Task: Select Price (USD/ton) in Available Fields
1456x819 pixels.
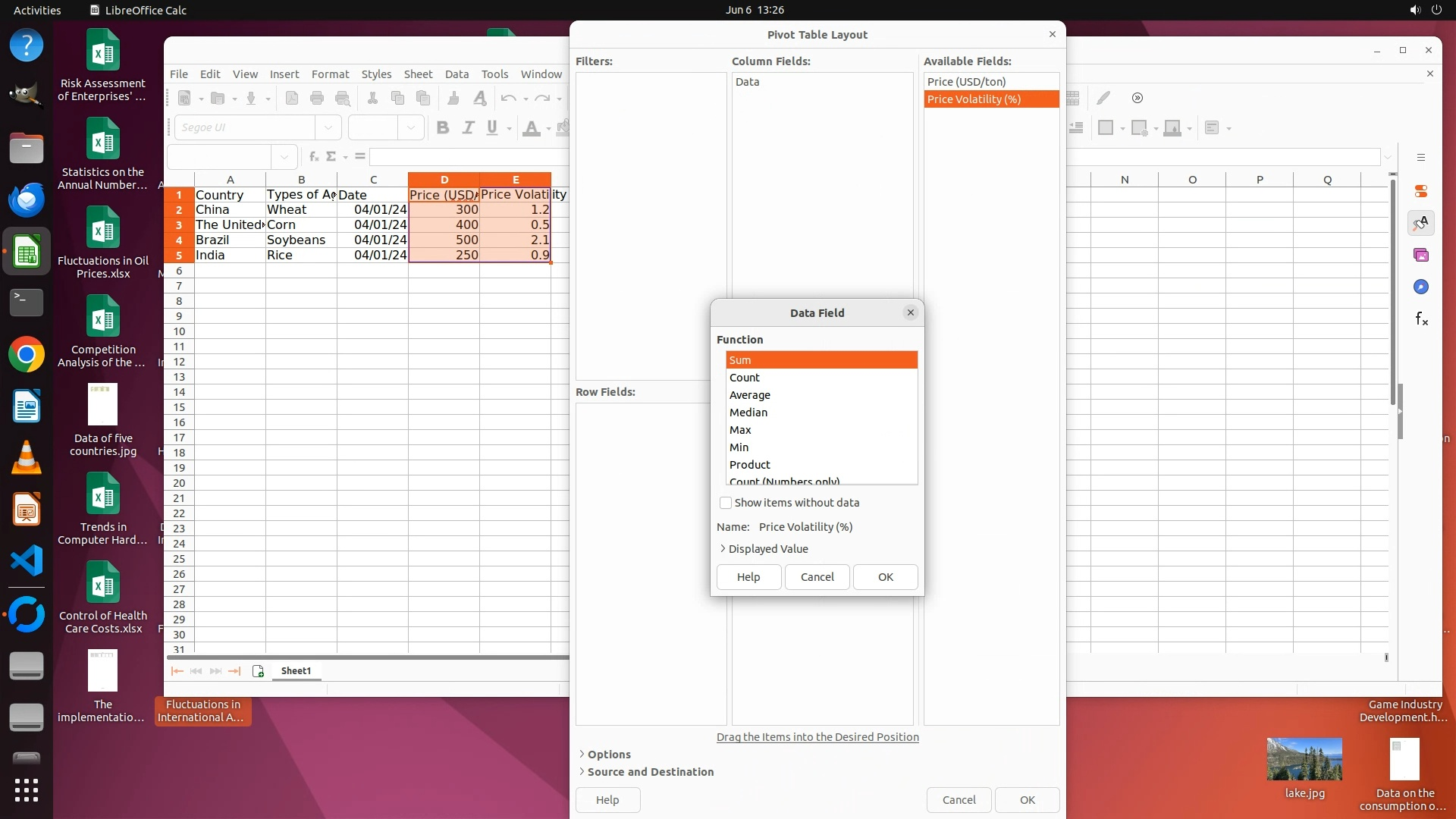Action: [966, 81]
